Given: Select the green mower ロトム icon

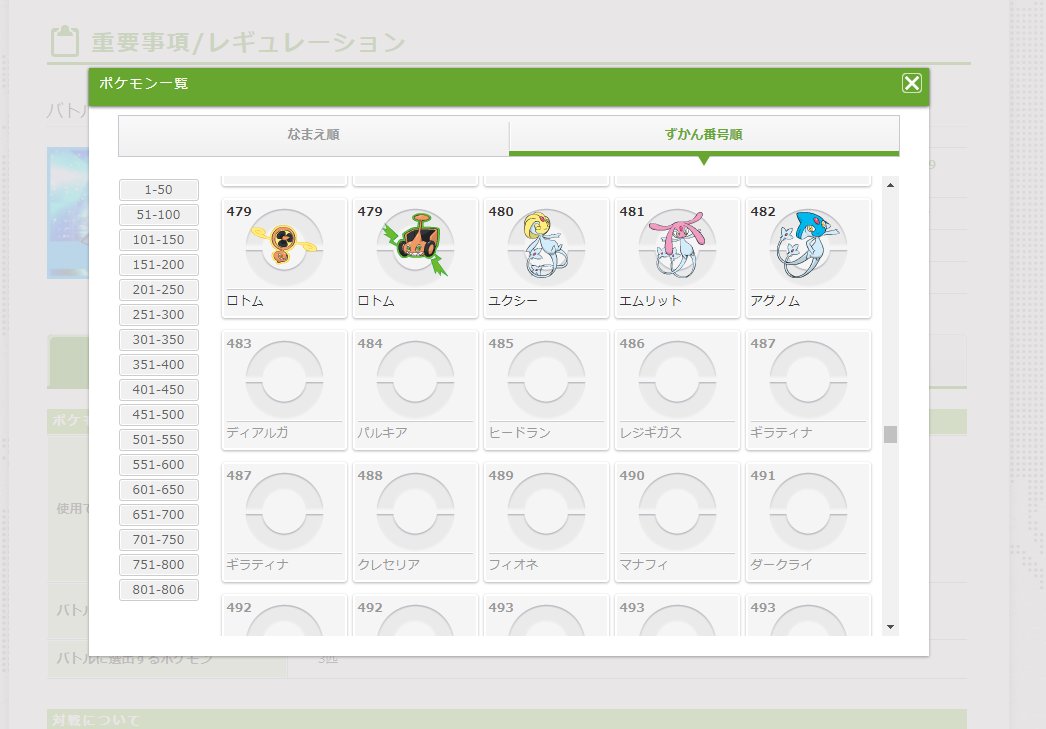Looking at the screenshot, I should pyautogui.click(x=415, y=245).
